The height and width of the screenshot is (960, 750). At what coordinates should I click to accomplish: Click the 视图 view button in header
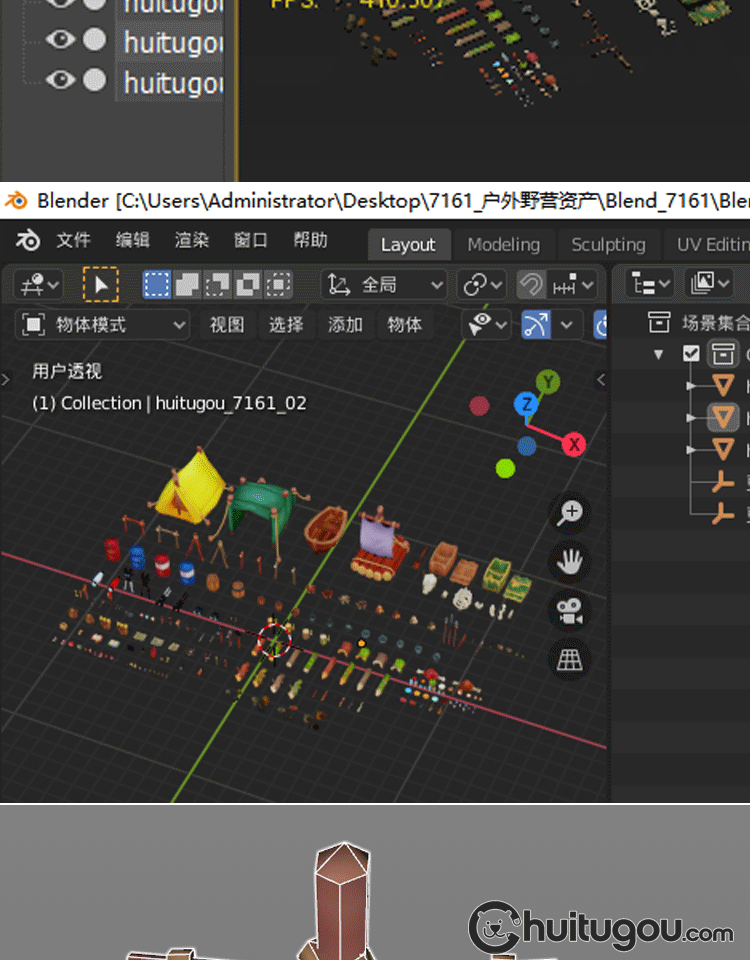(227, 325)
